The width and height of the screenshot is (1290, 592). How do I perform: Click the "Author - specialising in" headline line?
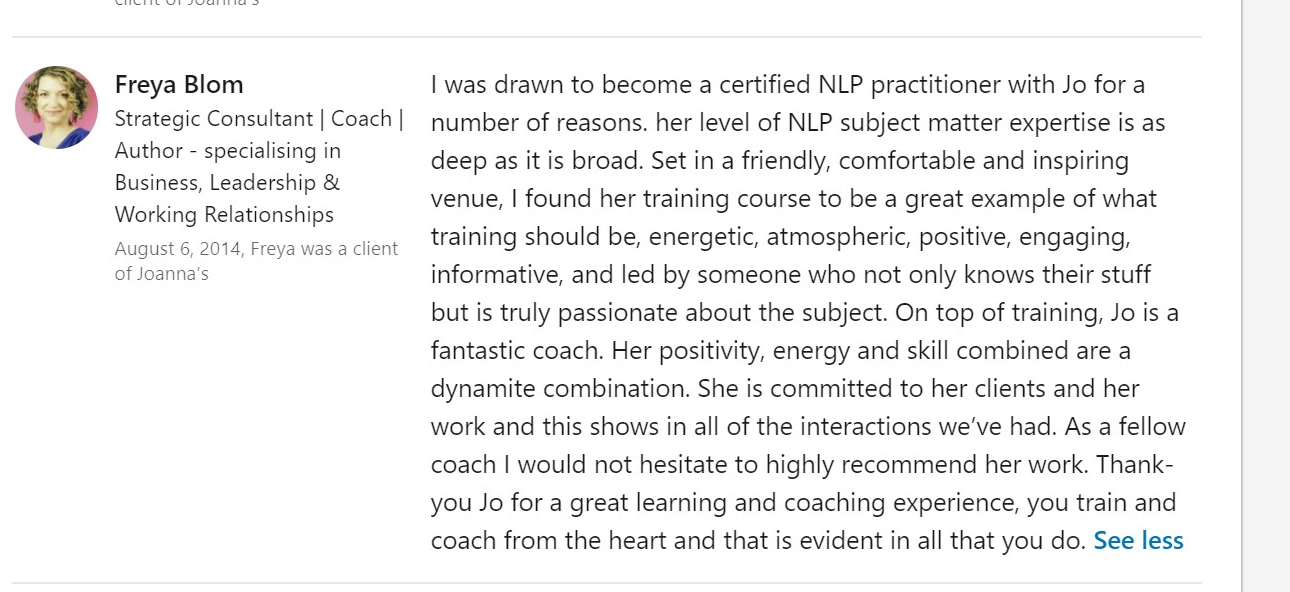(227, 151)
